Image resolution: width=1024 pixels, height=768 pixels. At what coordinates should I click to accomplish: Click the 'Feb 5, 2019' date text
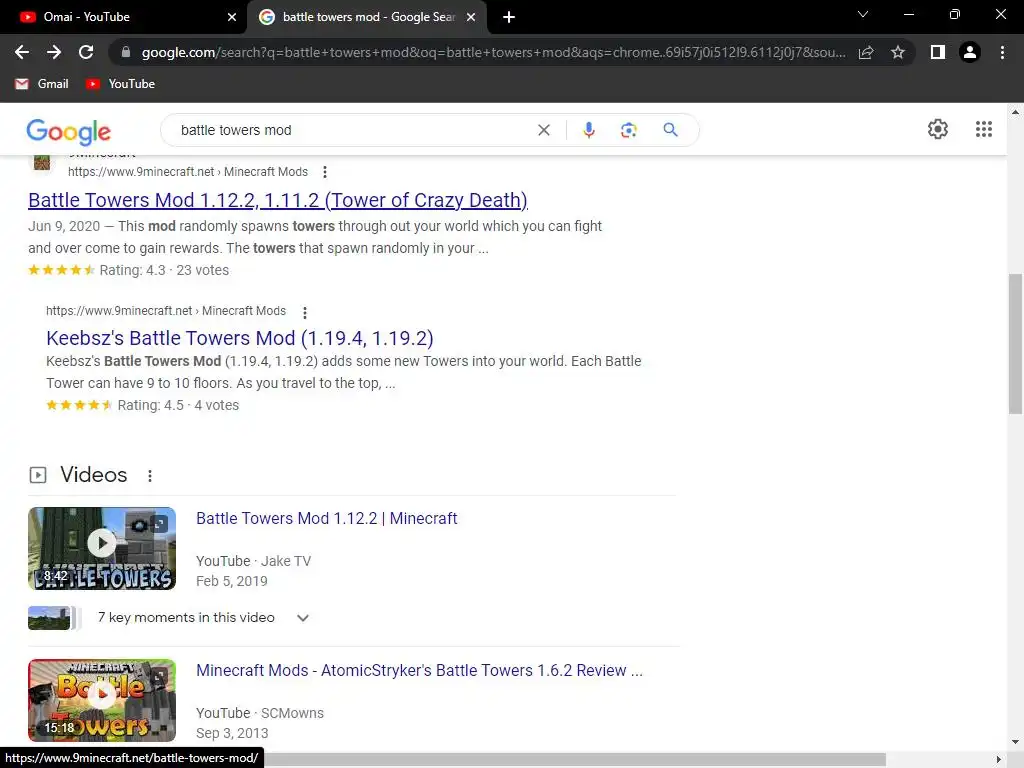point(232,581)
